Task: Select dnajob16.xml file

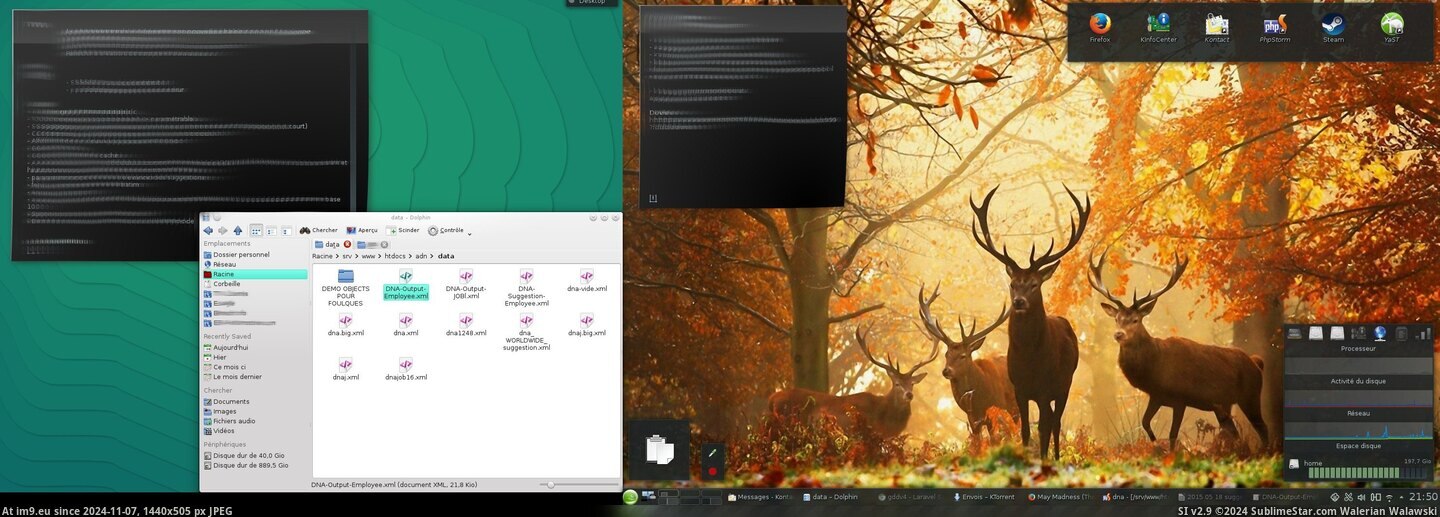Action: click(406, 369)
